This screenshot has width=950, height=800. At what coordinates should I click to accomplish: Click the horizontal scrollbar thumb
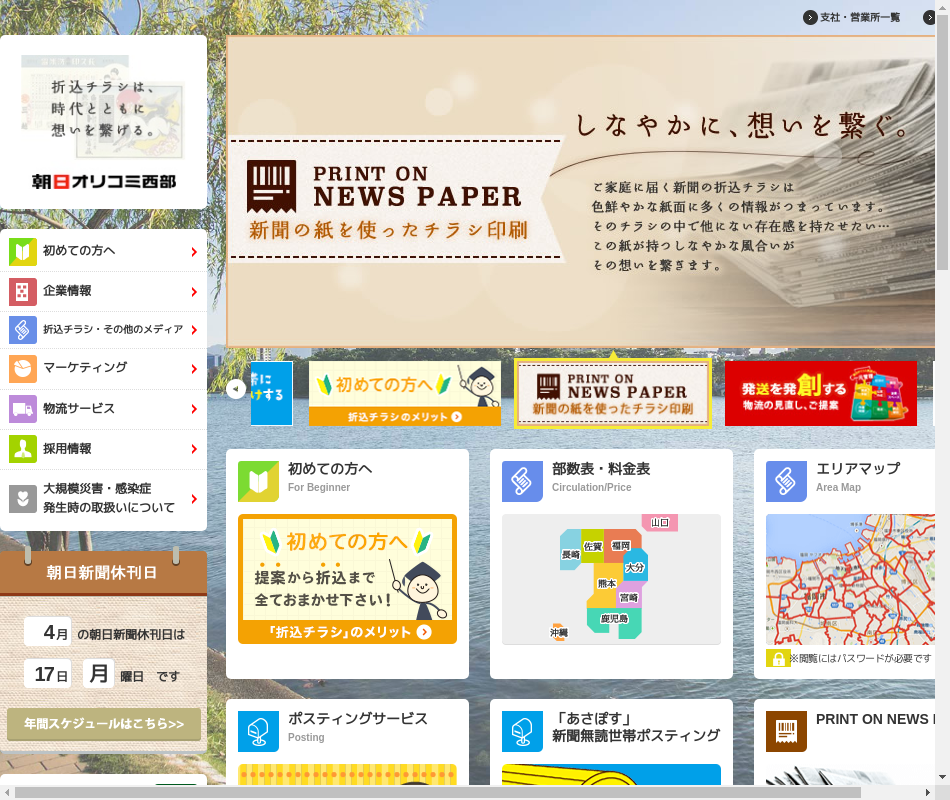[437, 793]
